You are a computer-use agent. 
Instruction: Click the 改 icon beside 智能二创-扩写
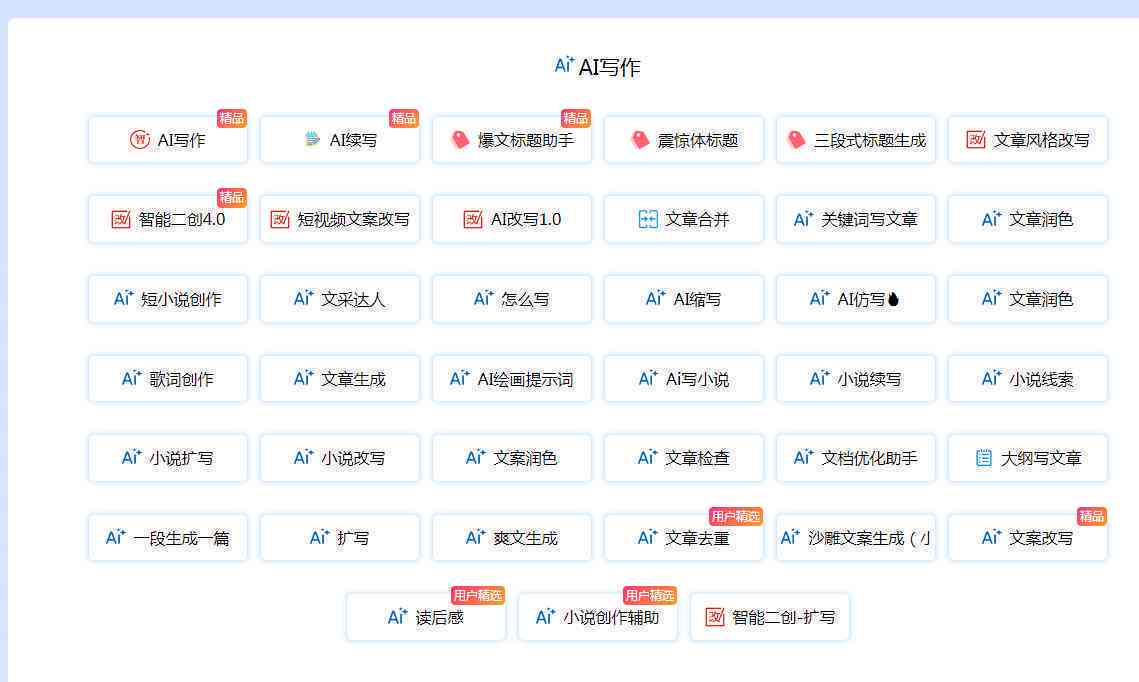[715, 617]
